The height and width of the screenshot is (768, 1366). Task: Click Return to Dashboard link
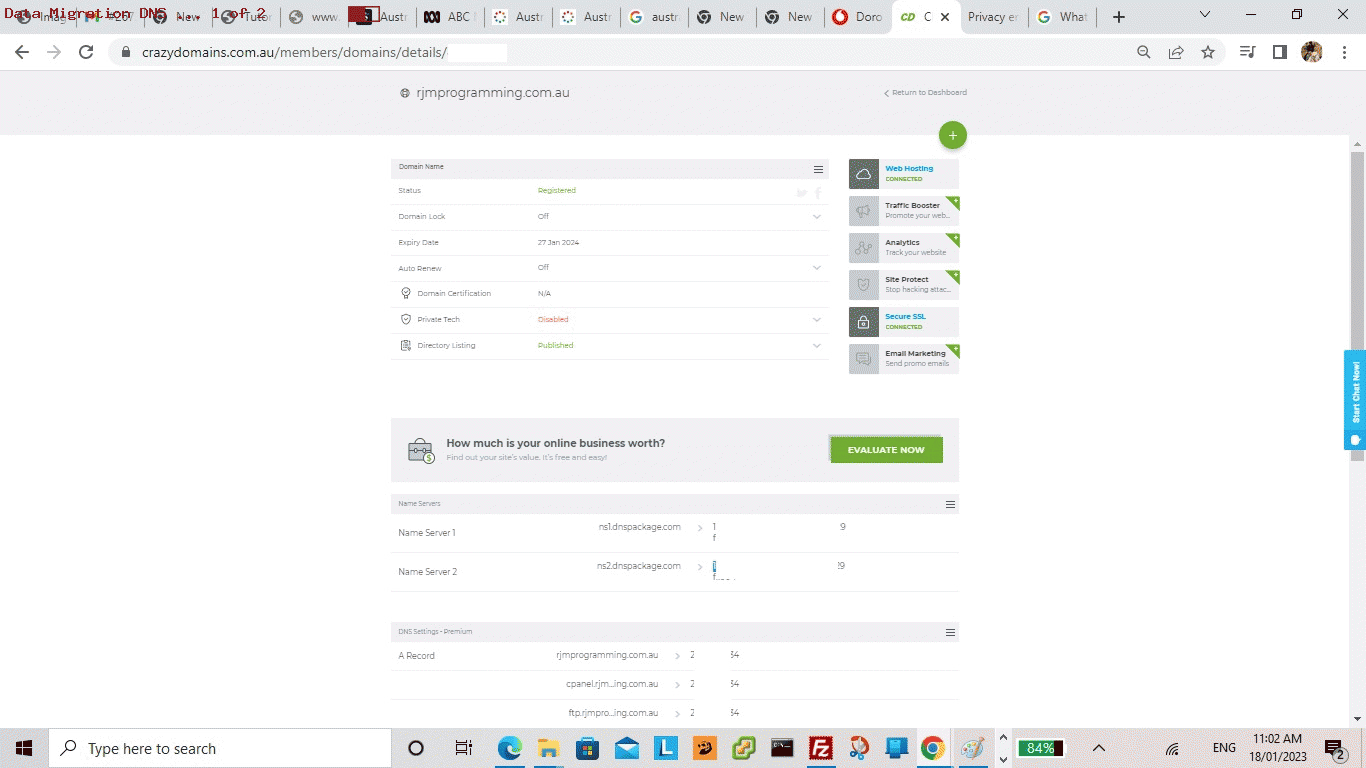coord(925,93)
